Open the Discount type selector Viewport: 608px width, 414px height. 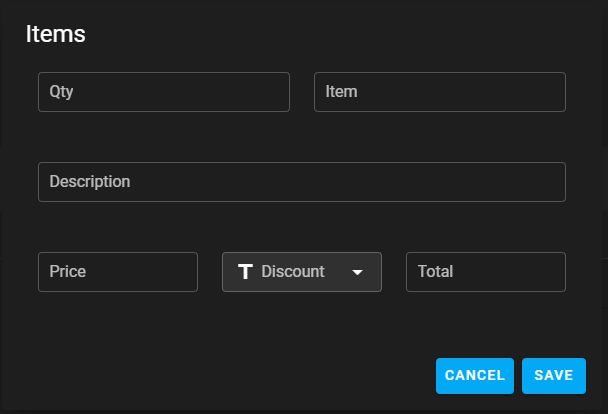(x=301, y=272)
